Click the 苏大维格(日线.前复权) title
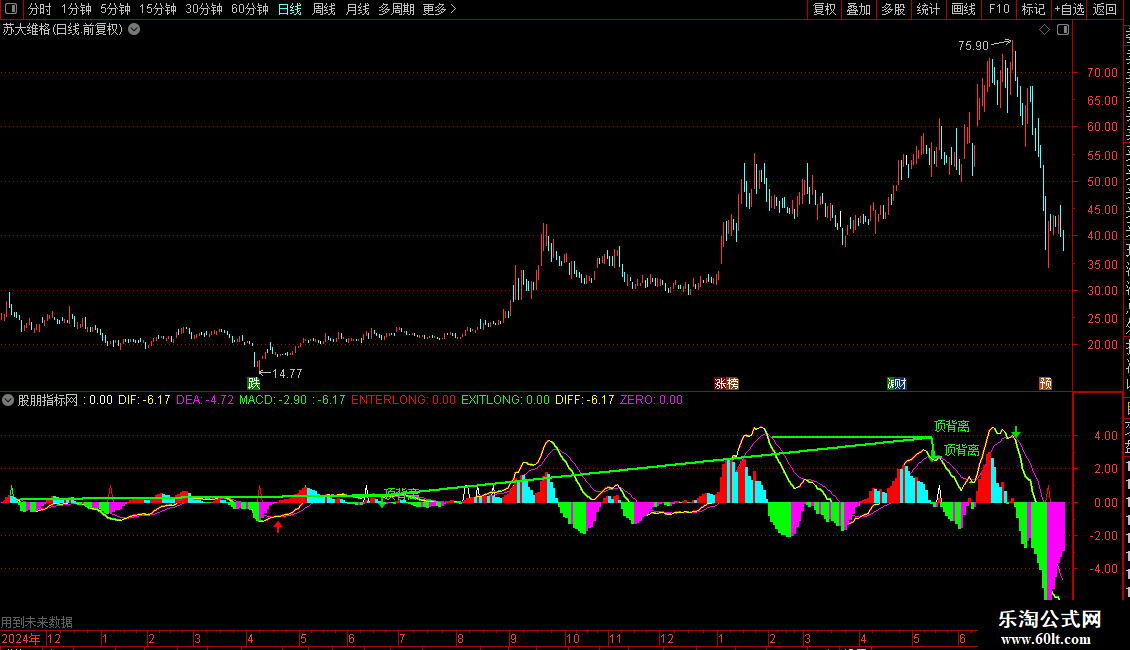 63,30
